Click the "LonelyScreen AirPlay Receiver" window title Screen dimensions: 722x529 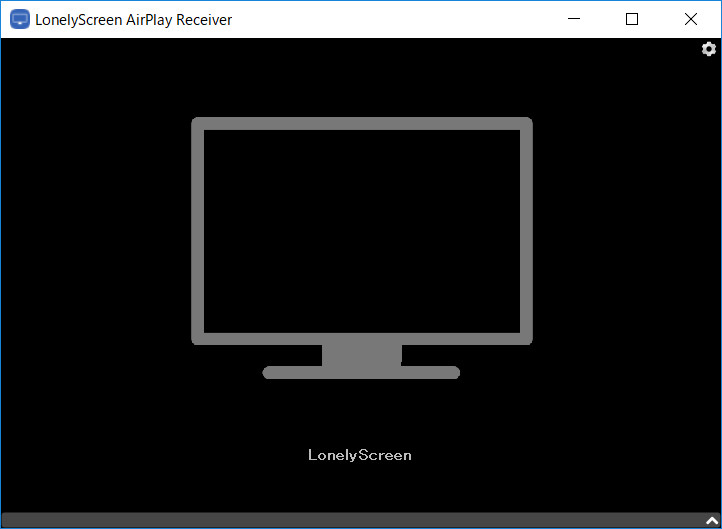(x=134, y=19)
